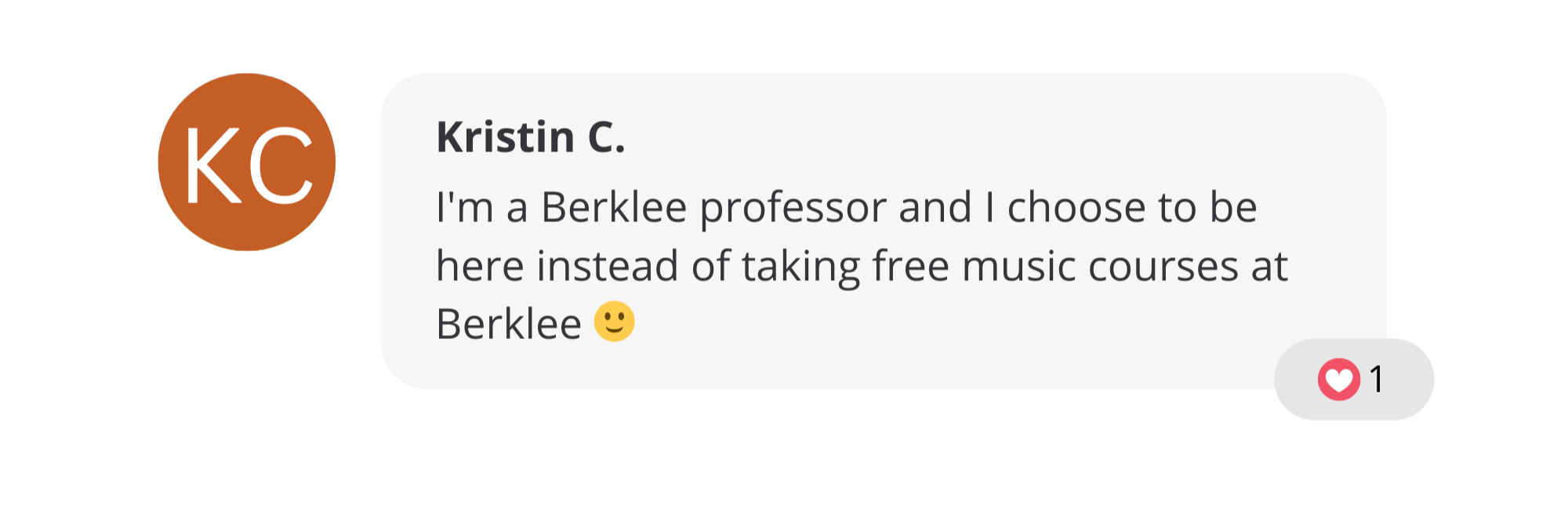Screen dimensions: 1568x514
Task: Click the first name "Kristin"
Action: pos(506,137)
